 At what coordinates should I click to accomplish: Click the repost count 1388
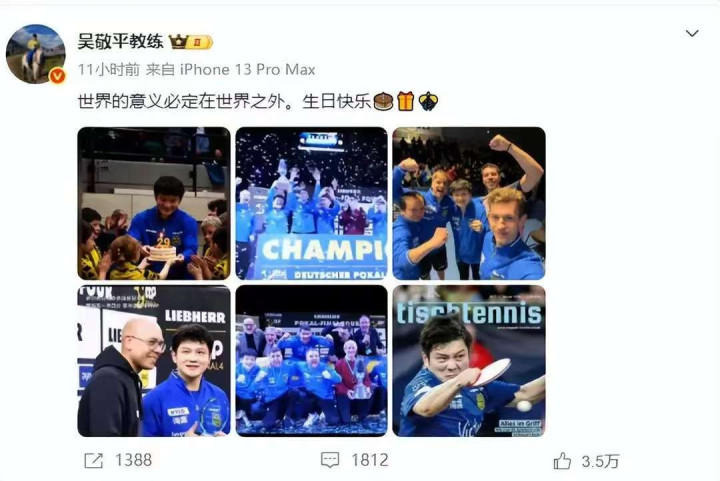click(133, 460)
